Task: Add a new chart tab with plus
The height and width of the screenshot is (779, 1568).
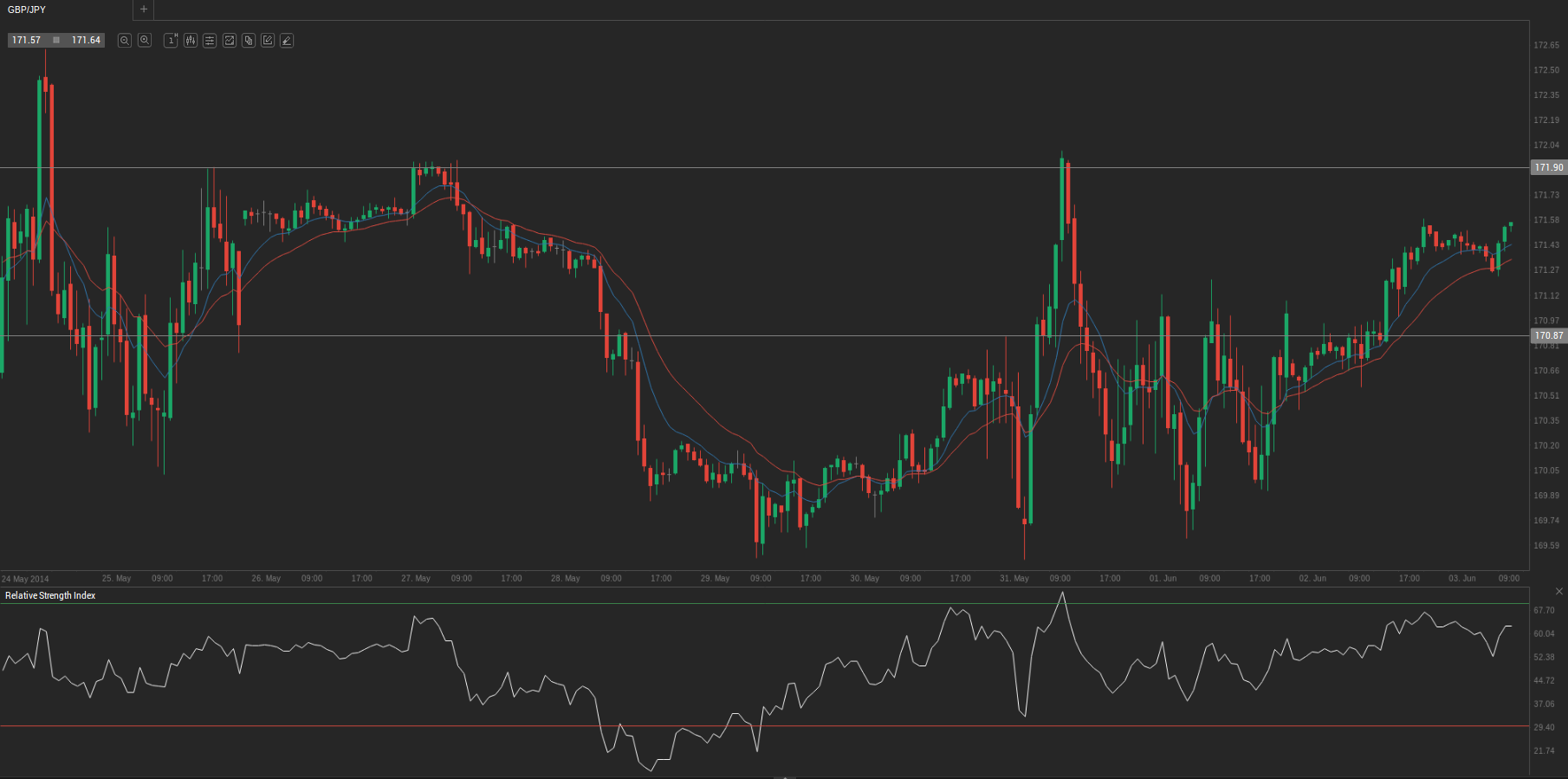Action: click(144, 10)
